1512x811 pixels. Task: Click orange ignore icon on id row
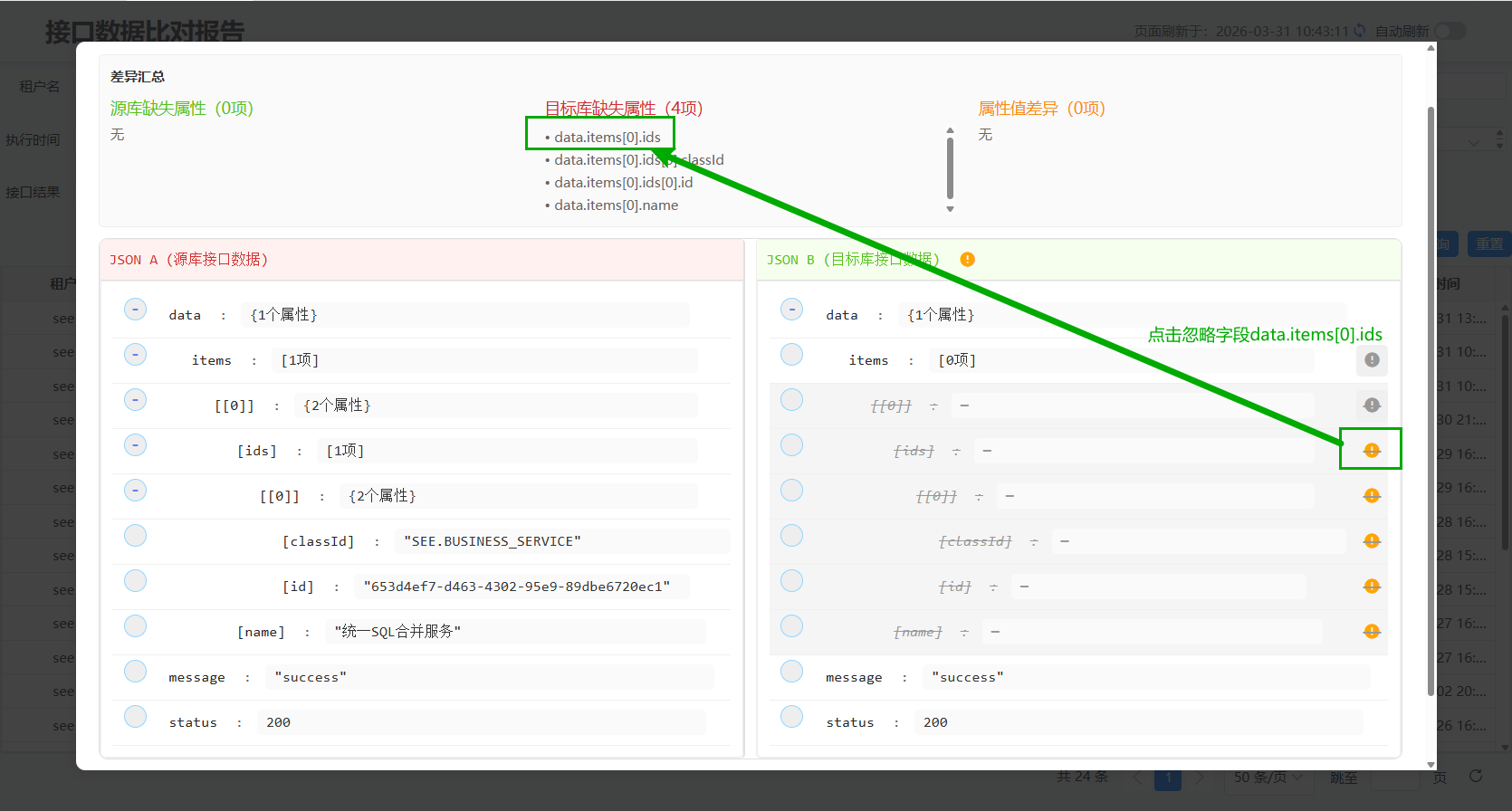(x=1372, y=587)
